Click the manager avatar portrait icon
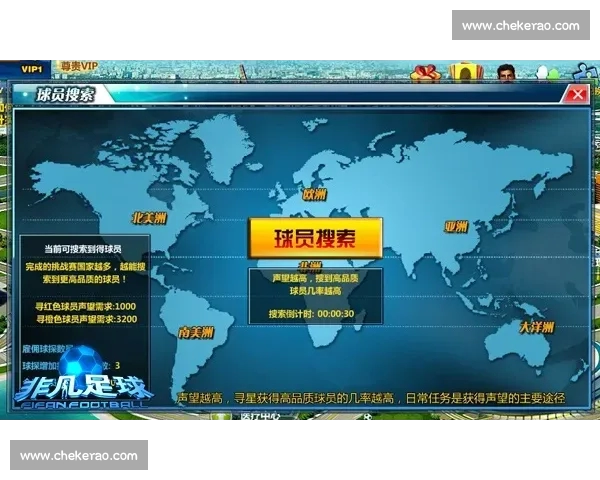 [506, 72]
